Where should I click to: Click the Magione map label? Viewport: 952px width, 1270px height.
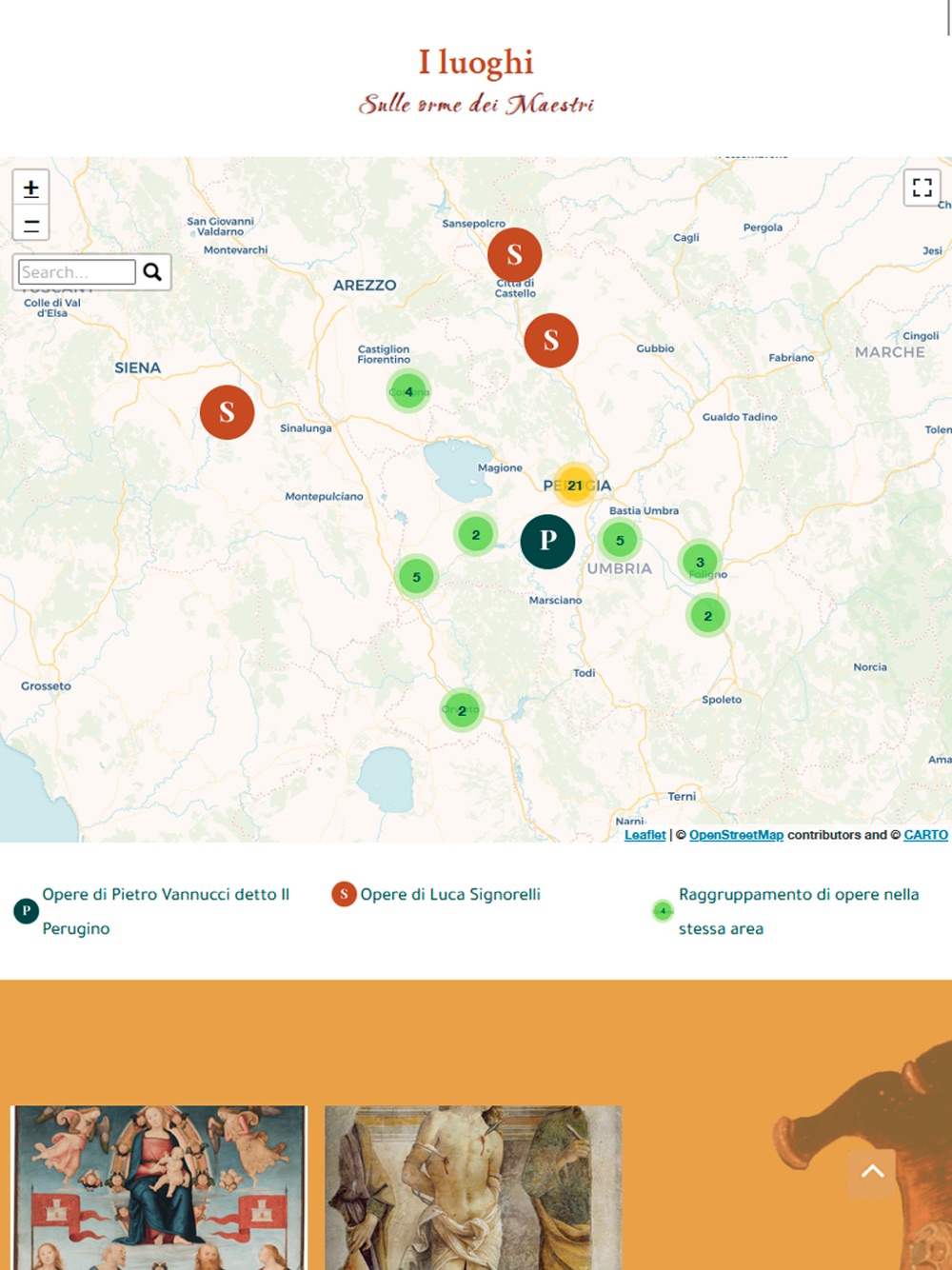pos(500,468)
